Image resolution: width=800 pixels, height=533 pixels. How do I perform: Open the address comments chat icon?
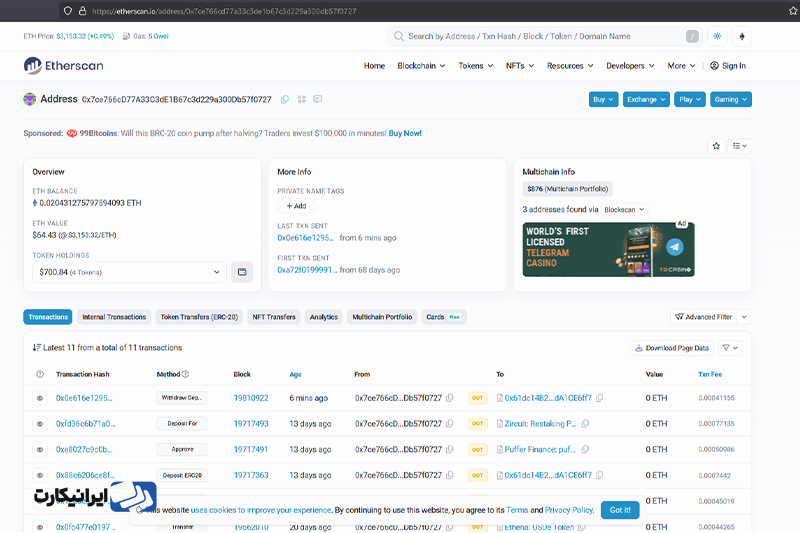tap(317, 99)
